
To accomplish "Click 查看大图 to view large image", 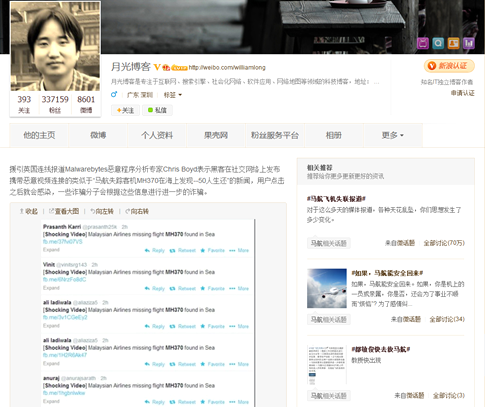I will (64, 211).
